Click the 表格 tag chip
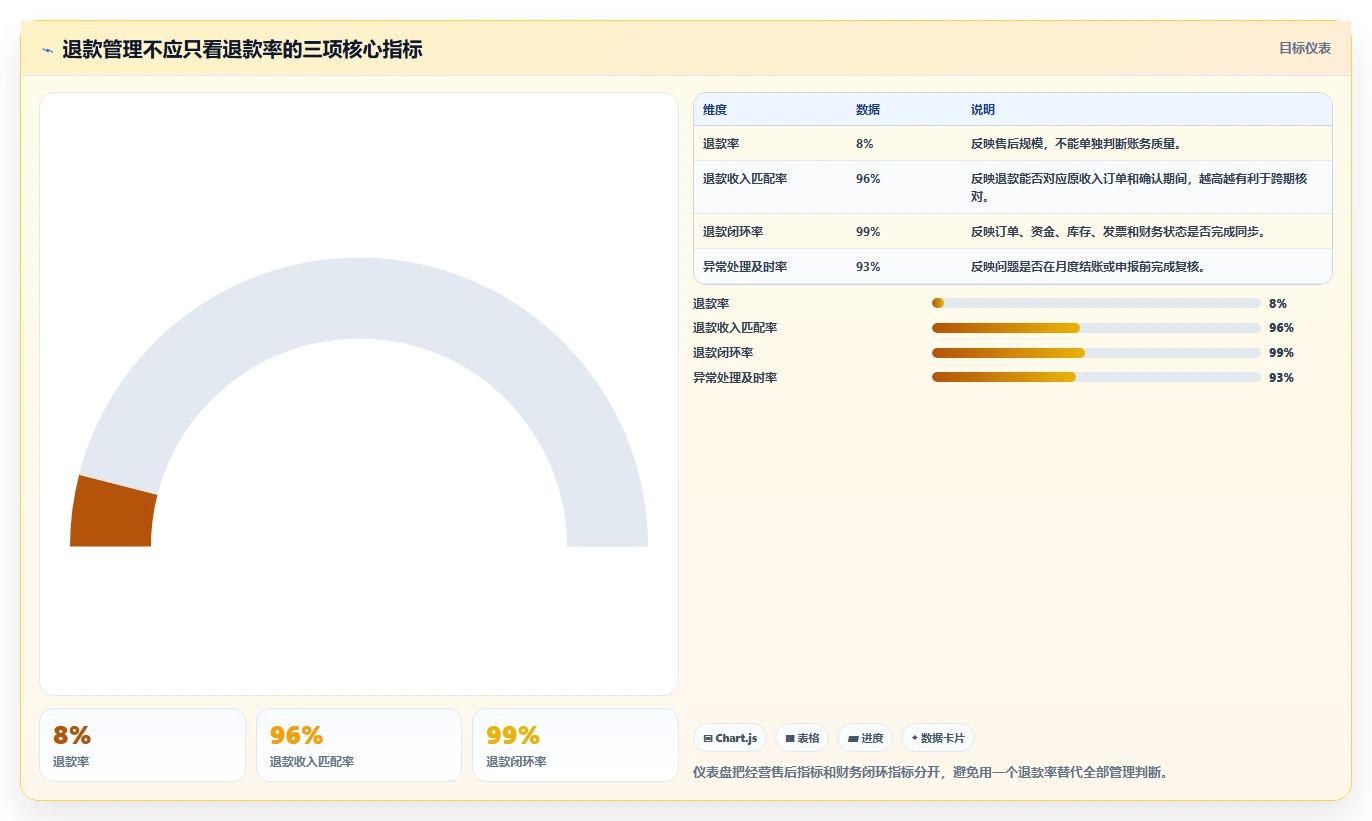The width and height of the screenshot is (1372, 821). click(x=802, y=738)
